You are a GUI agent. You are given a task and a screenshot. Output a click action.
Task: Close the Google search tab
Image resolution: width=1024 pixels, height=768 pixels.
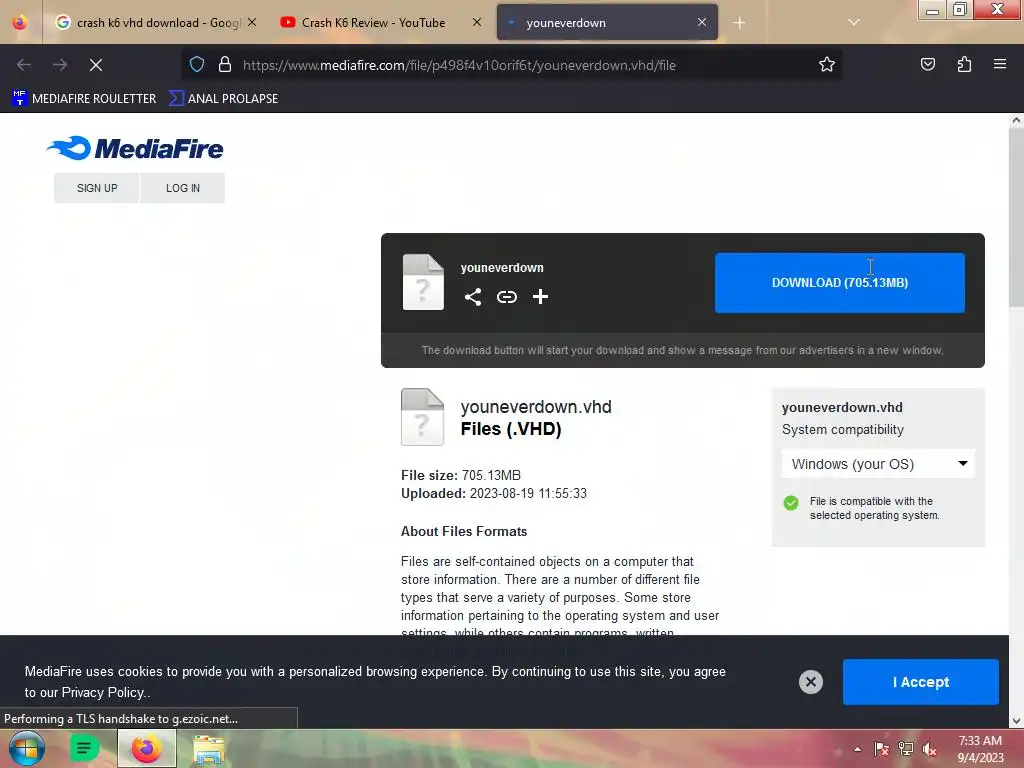pos(252,22)
